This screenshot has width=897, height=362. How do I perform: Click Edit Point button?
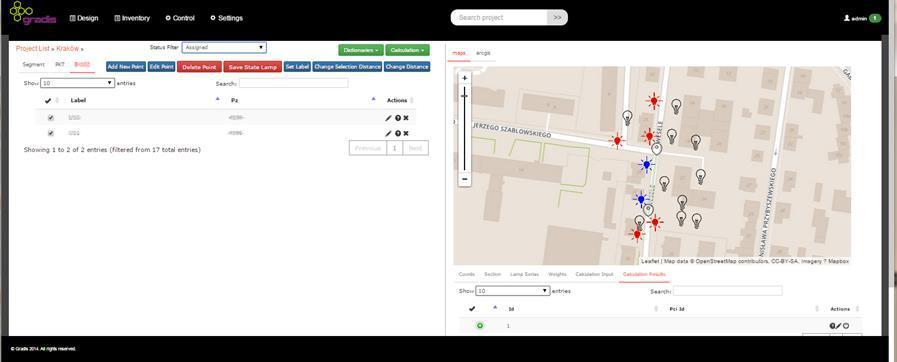(161, 67)
